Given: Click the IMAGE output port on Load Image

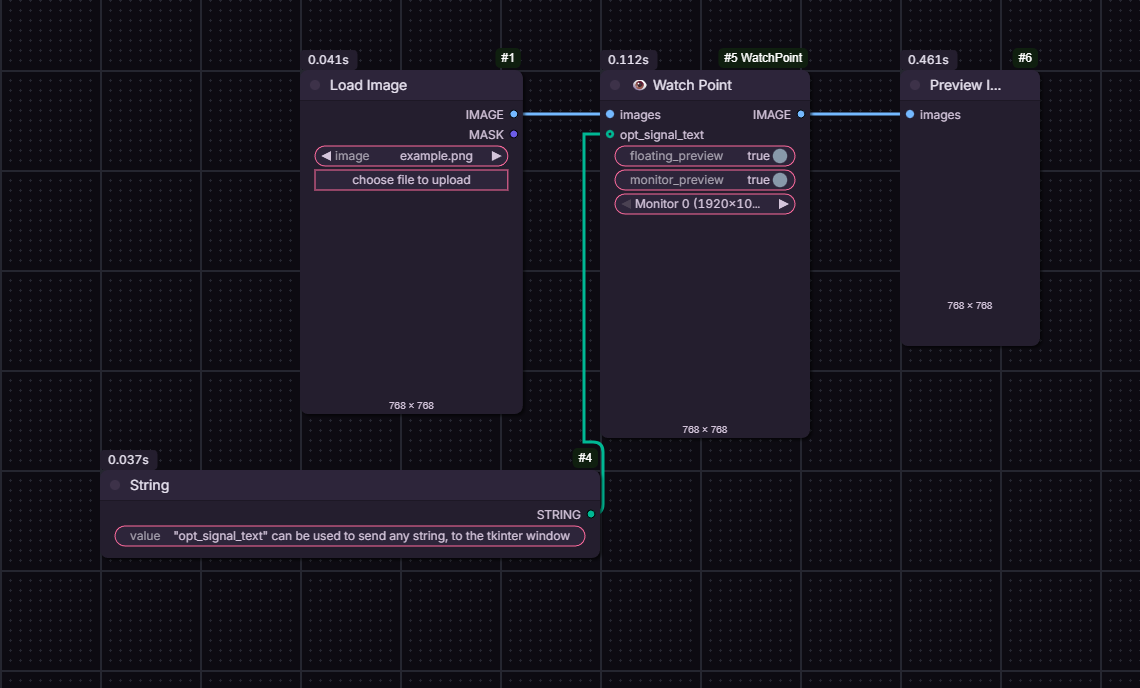Looking at the screenshot, I should click(x=514, y=114).
